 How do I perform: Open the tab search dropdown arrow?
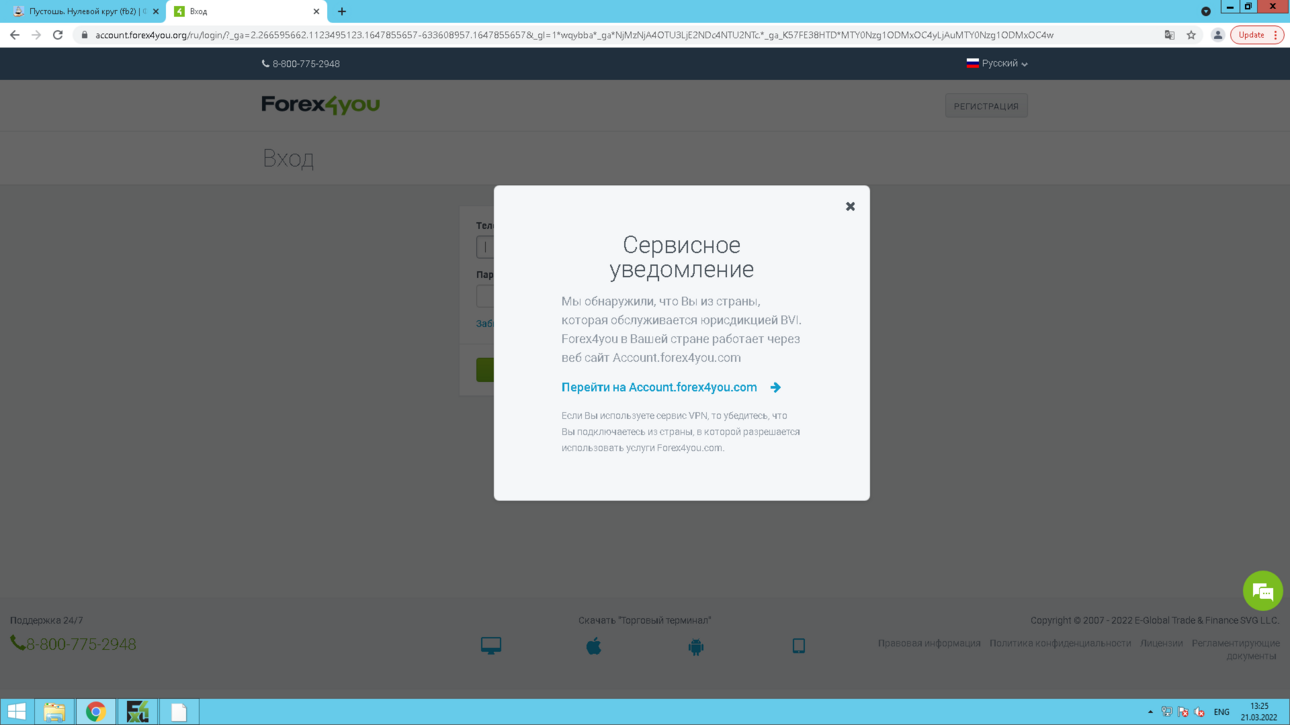(1206, 11)
